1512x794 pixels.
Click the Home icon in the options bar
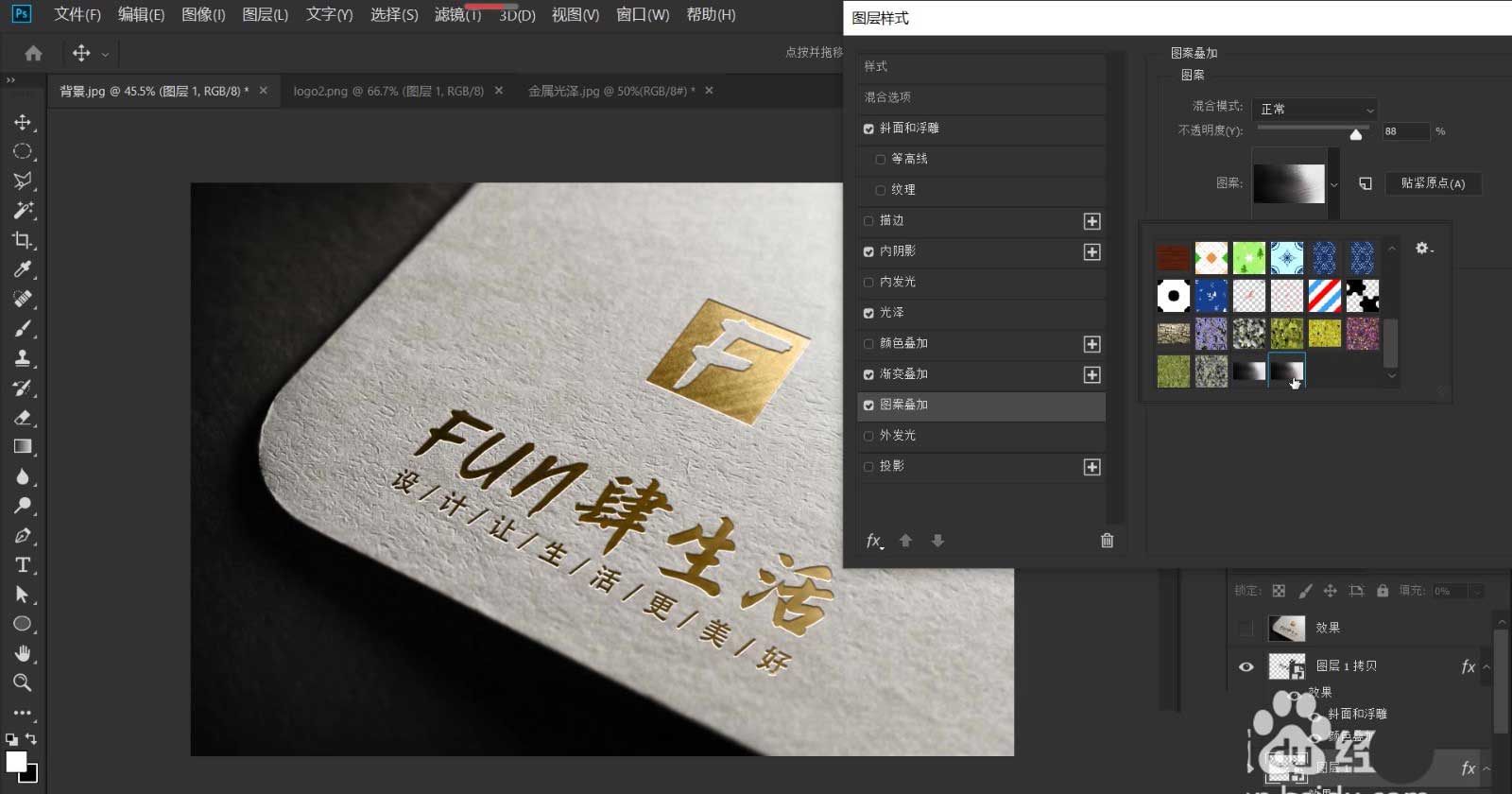(x=33, y=53)
